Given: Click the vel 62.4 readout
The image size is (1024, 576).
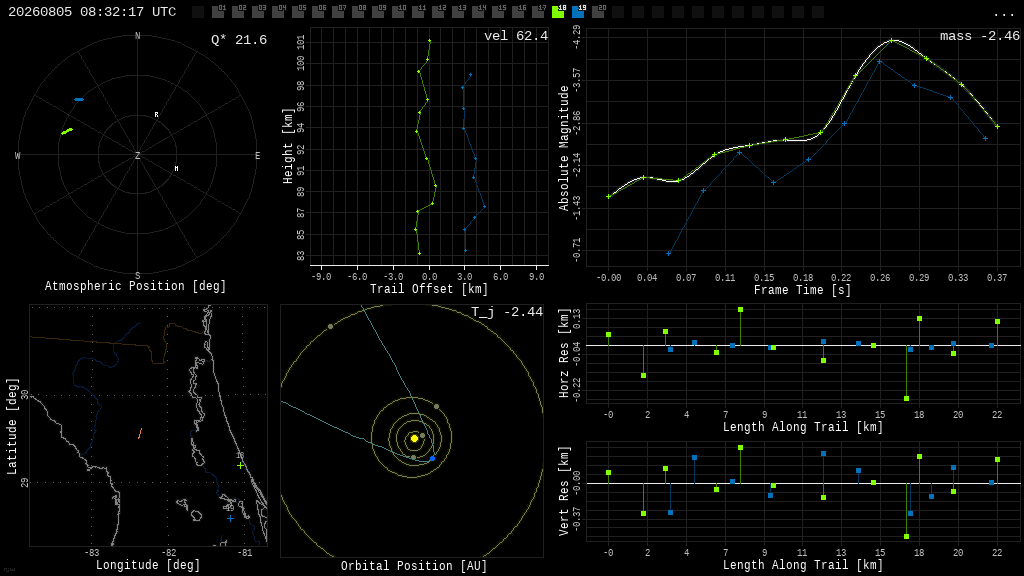Looking at the screenshot, I should [x=516, y=36].
